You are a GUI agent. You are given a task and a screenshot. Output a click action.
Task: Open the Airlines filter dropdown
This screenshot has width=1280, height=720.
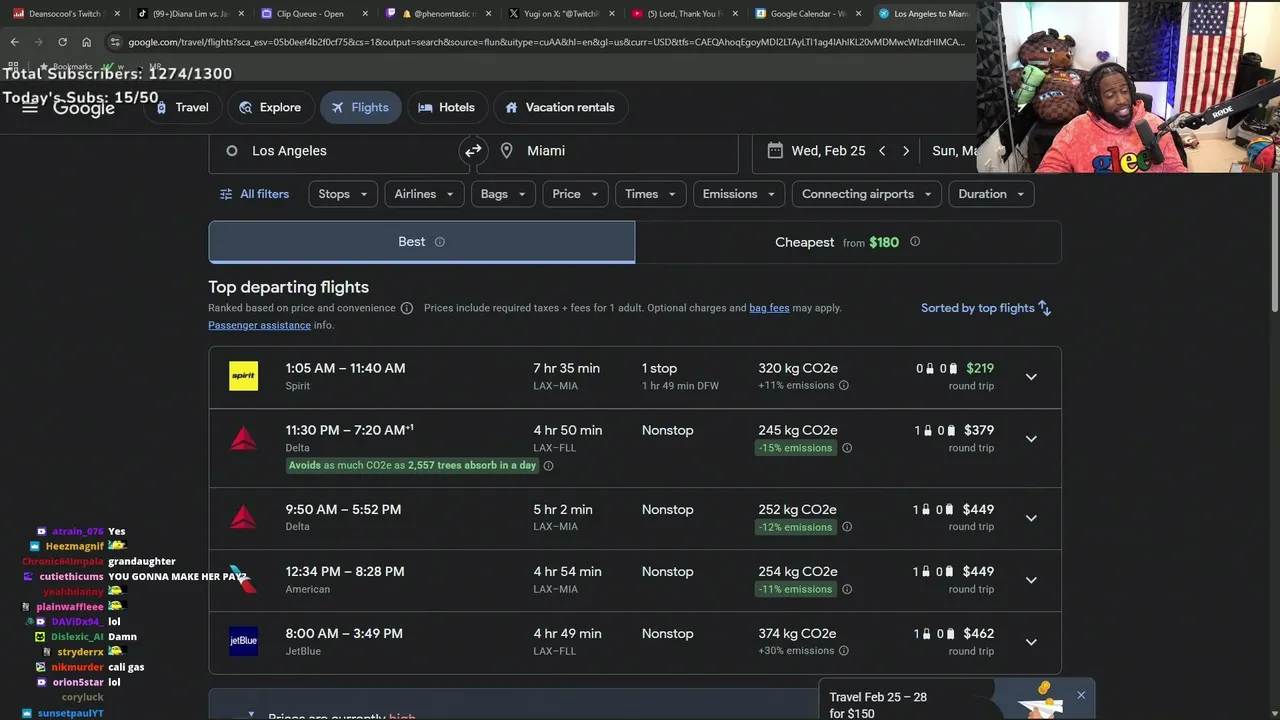pyautogui.click(x=424, y=194)
